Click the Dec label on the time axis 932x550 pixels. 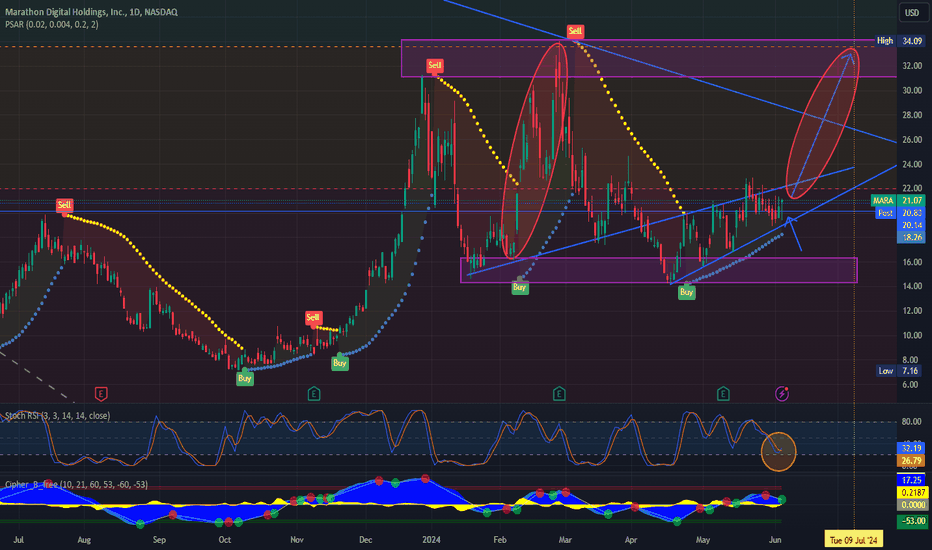tap(366, 540)
